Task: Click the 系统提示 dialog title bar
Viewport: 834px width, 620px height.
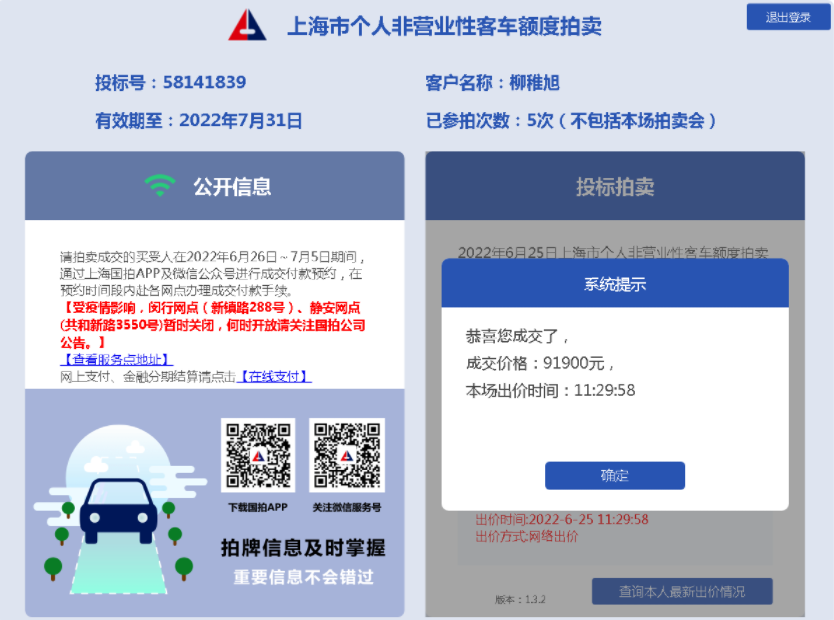Action: pos(615,283)
